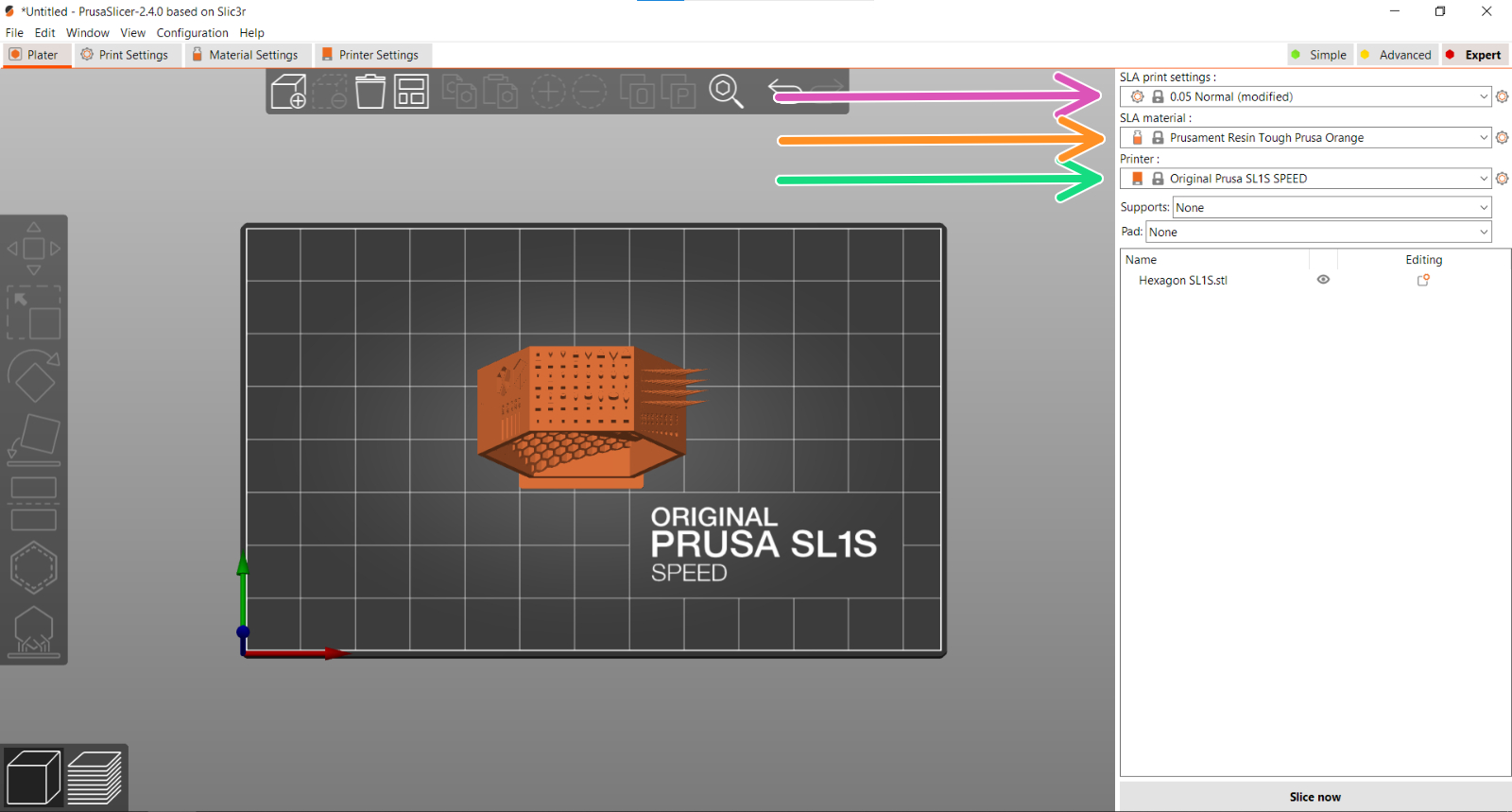The width and height of the screenshot is (1512, 812).
Task: Switch to the Printer Settings tab
Action: (371, 55)
